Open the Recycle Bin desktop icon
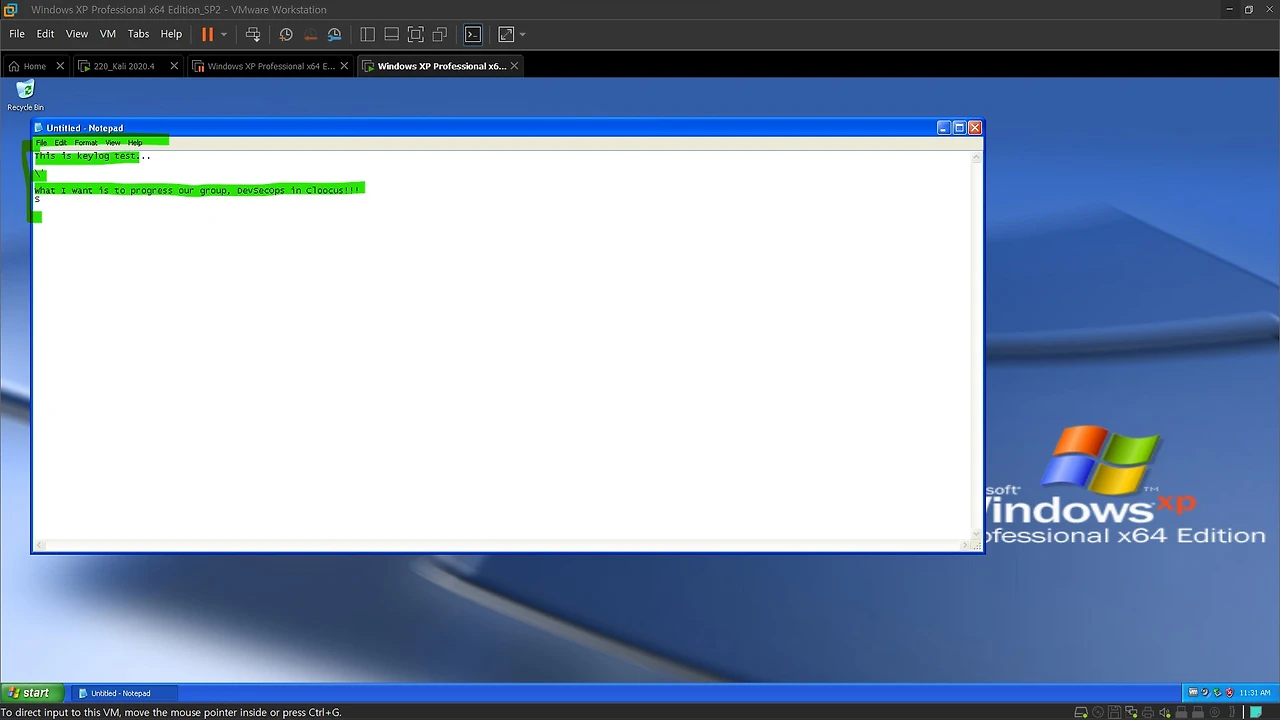Viewport: 1280px width, 720px height. click(x=25, y=96)
